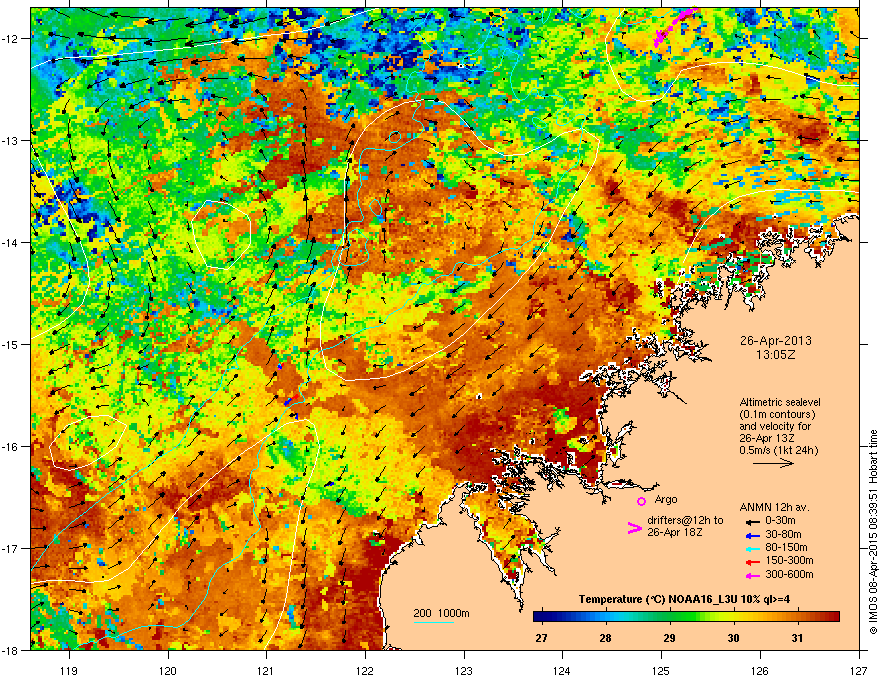Image resolution: width=880 pixels, height=680 pixels.
Task: Click the "300-600m" depth label
Action: coord(789,575)
